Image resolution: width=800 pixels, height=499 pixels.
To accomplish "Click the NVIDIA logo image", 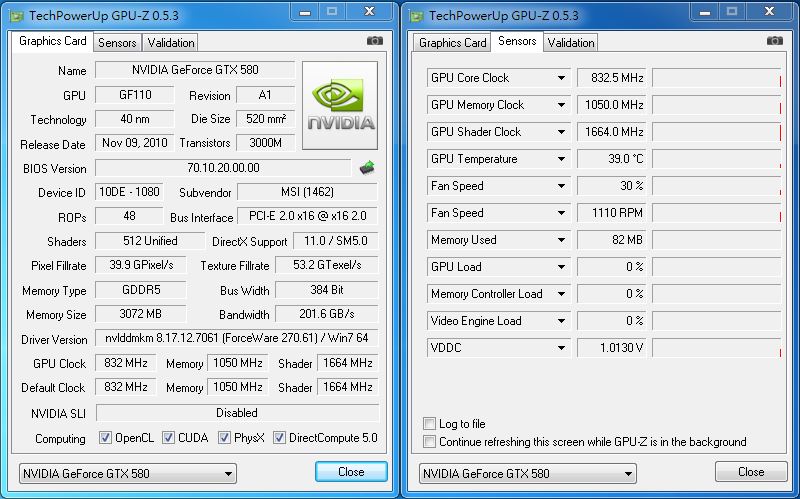I will click(340, 105).
